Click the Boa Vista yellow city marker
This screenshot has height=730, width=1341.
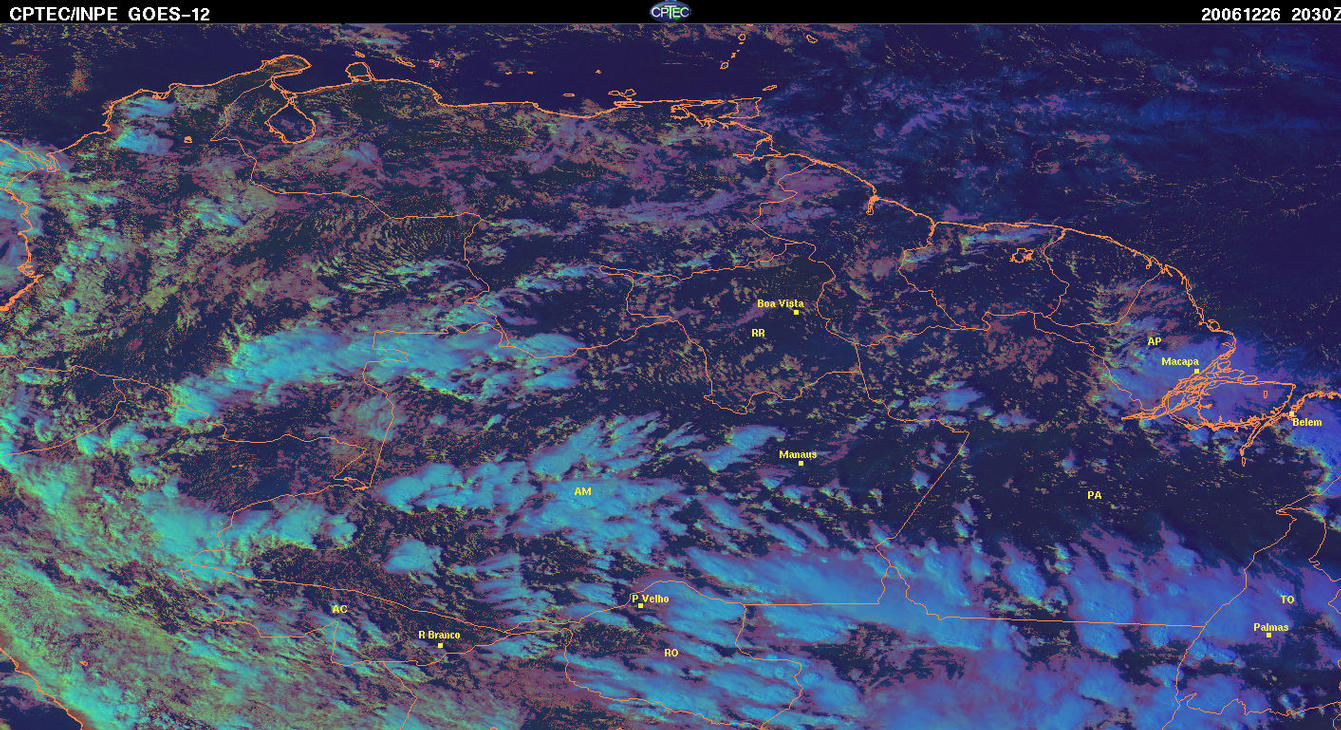[796, 312]
